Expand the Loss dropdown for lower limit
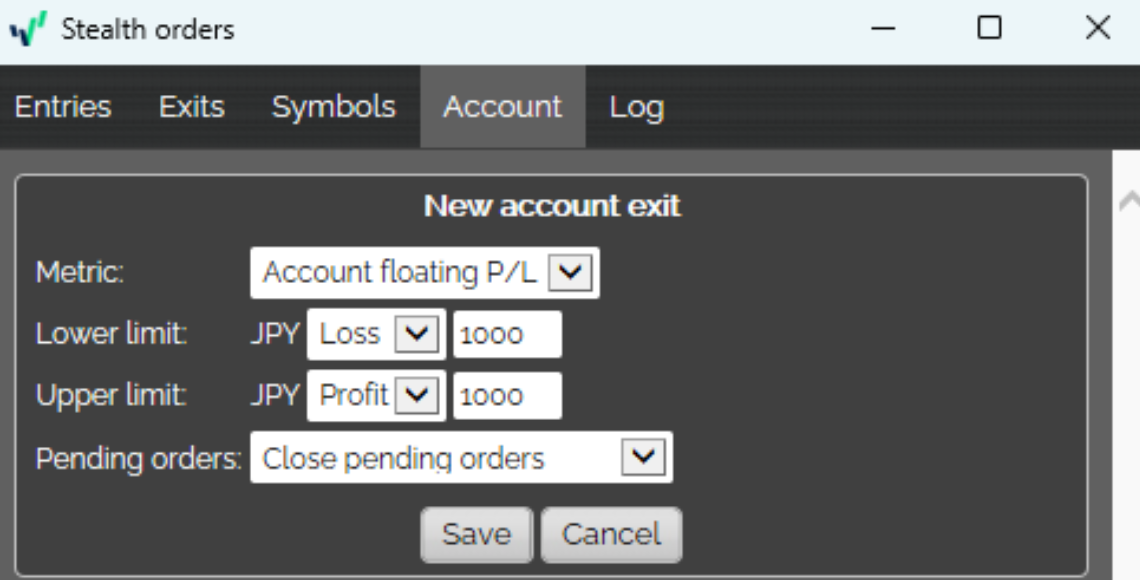 pyautogui.click(x=375, y=334)
